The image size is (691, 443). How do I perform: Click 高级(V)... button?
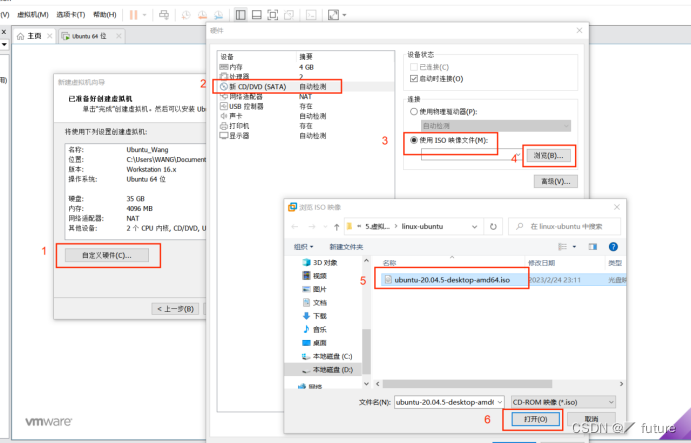coord(556,181)
